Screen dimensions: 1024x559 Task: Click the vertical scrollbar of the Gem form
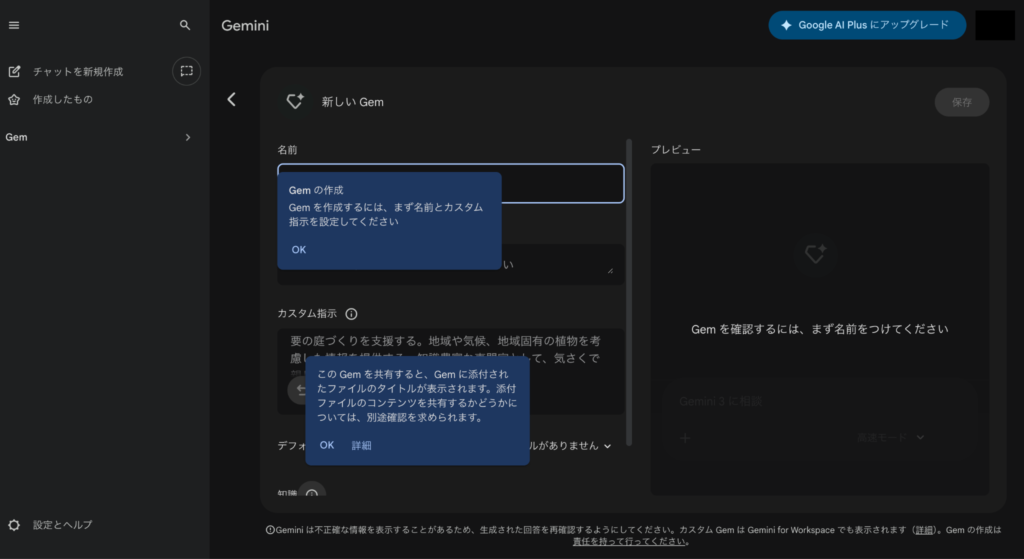(x=629, y=292)
